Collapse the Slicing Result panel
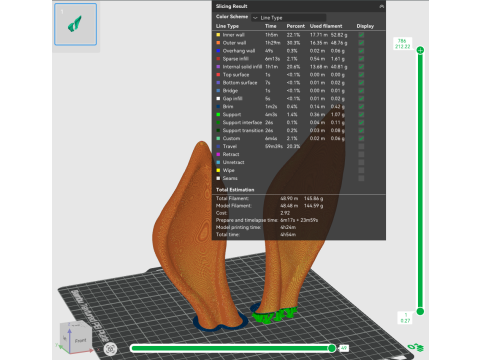480x360 pixels. pos(381,6)
